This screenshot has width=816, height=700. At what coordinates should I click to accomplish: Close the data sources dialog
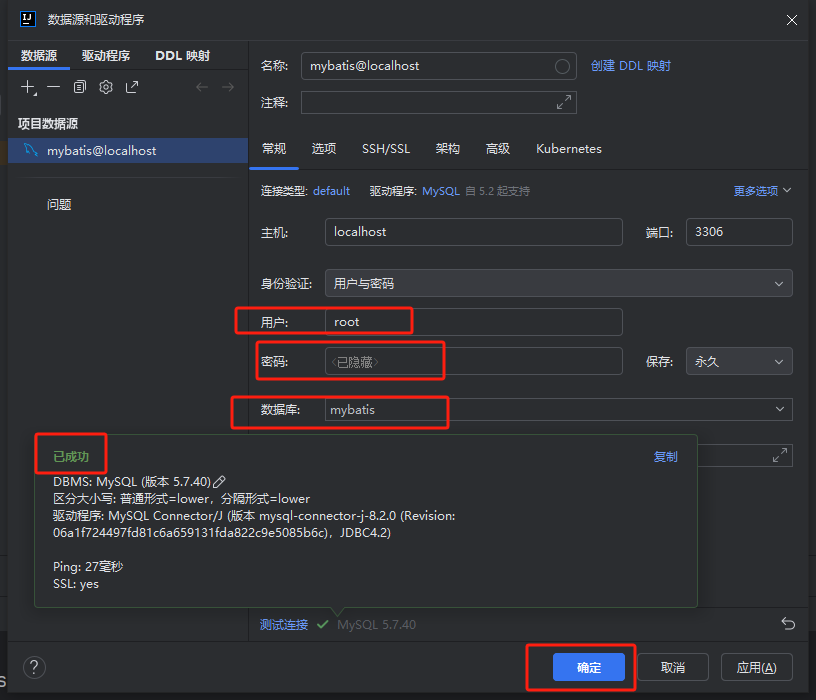[792, 20]
